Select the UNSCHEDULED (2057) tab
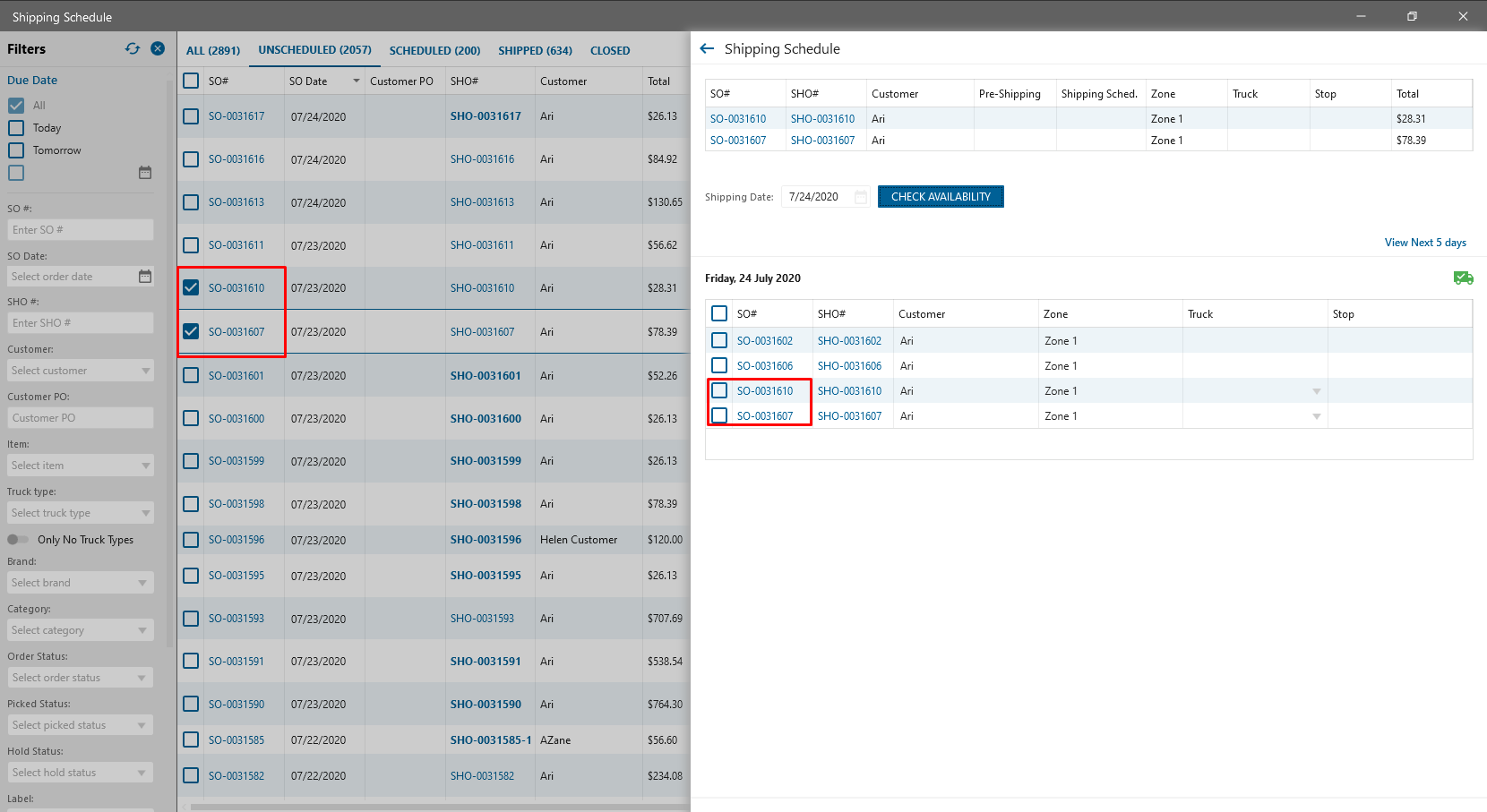This screenshot has width=1487, height=812. pos(315,50)
